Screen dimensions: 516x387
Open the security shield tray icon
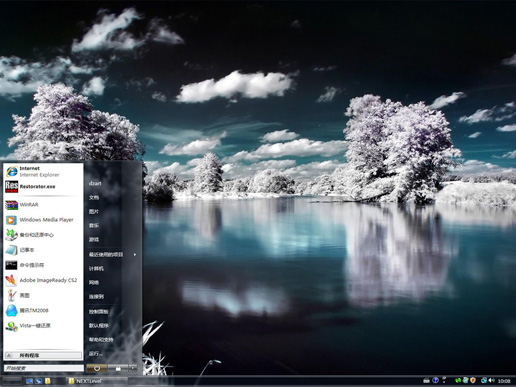(x=473, y=380)
